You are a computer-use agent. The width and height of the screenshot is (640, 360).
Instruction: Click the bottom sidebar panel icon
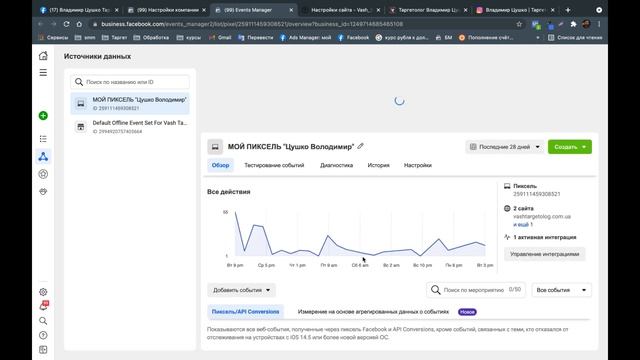click(x=43, y=350)
